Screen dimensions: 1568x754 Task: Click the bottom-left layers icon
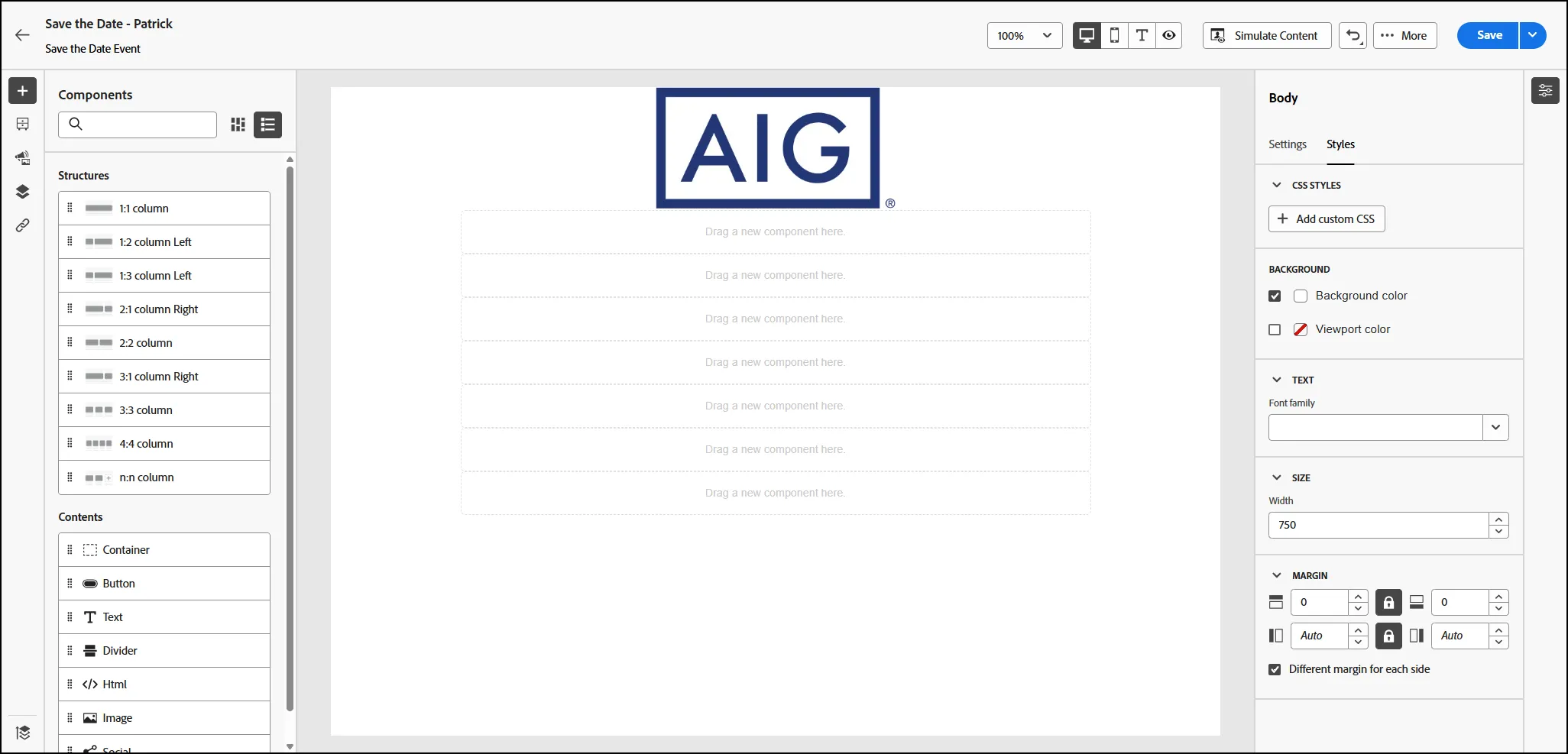[x=23, y=733]
